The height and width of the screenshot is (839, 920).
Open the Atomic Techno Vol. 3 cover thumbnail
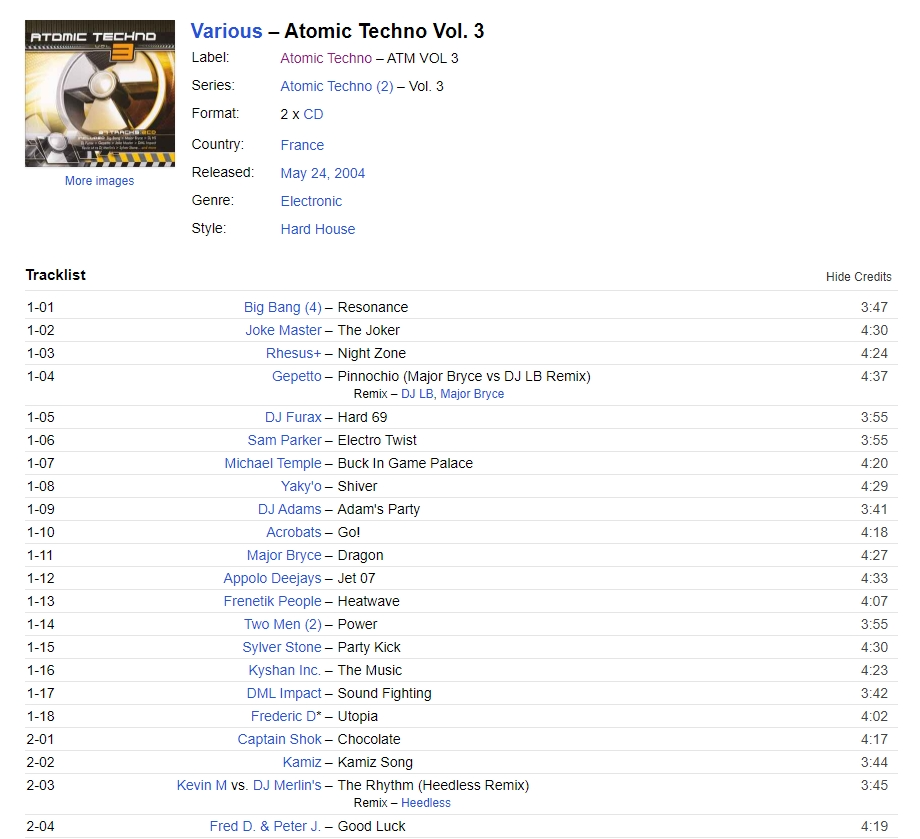[100, 93]
